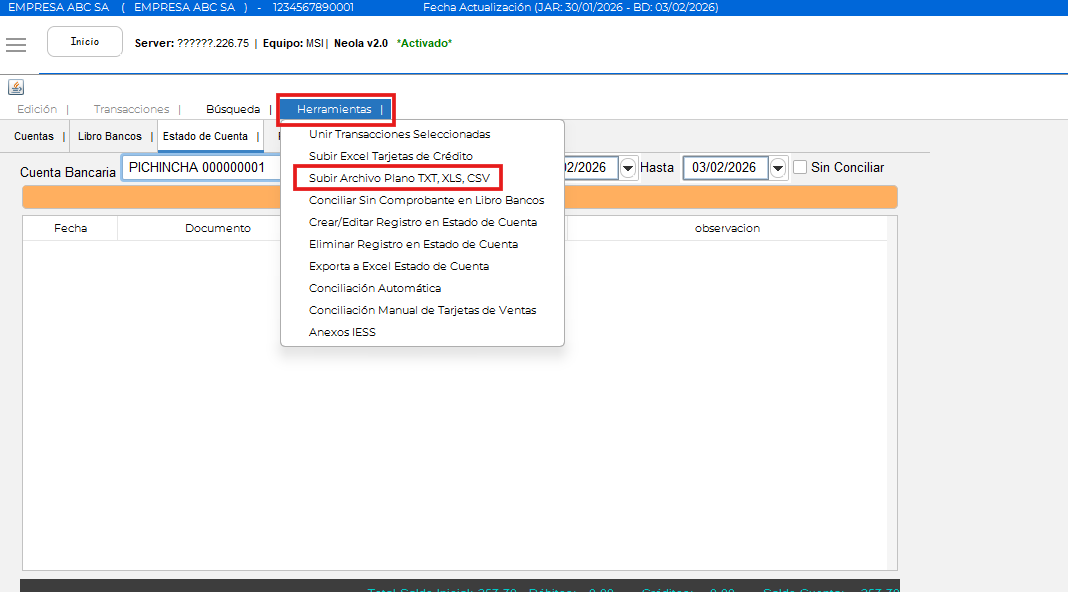Switch to the Cuentas tab
The image size is (1068, 592).
point(34,136)
